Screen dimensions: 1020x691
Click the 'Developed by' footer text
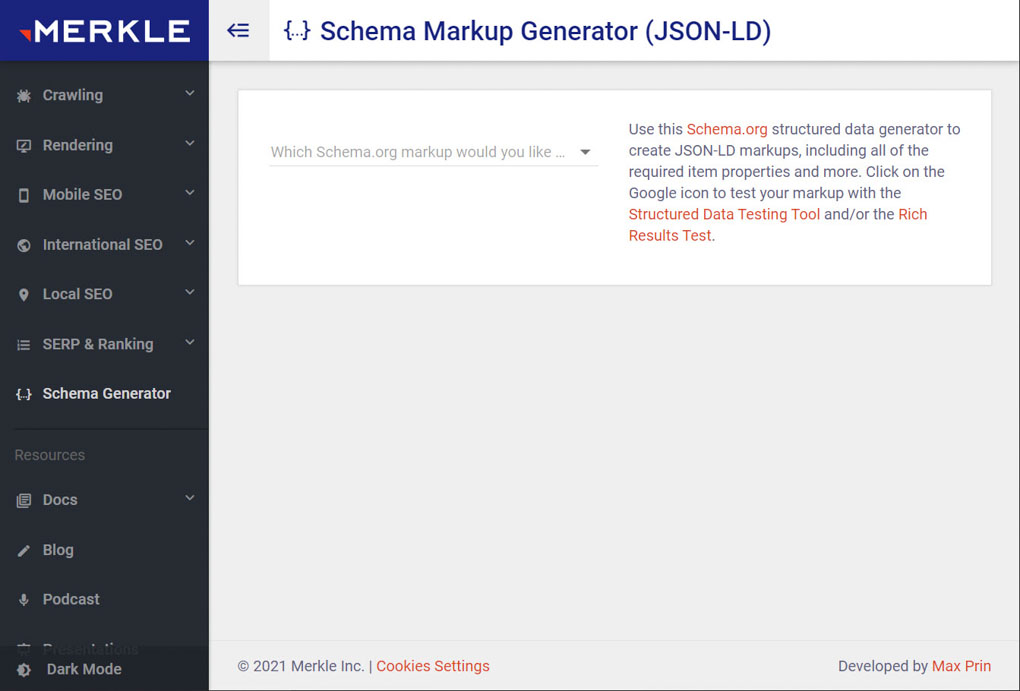(883, 666)
